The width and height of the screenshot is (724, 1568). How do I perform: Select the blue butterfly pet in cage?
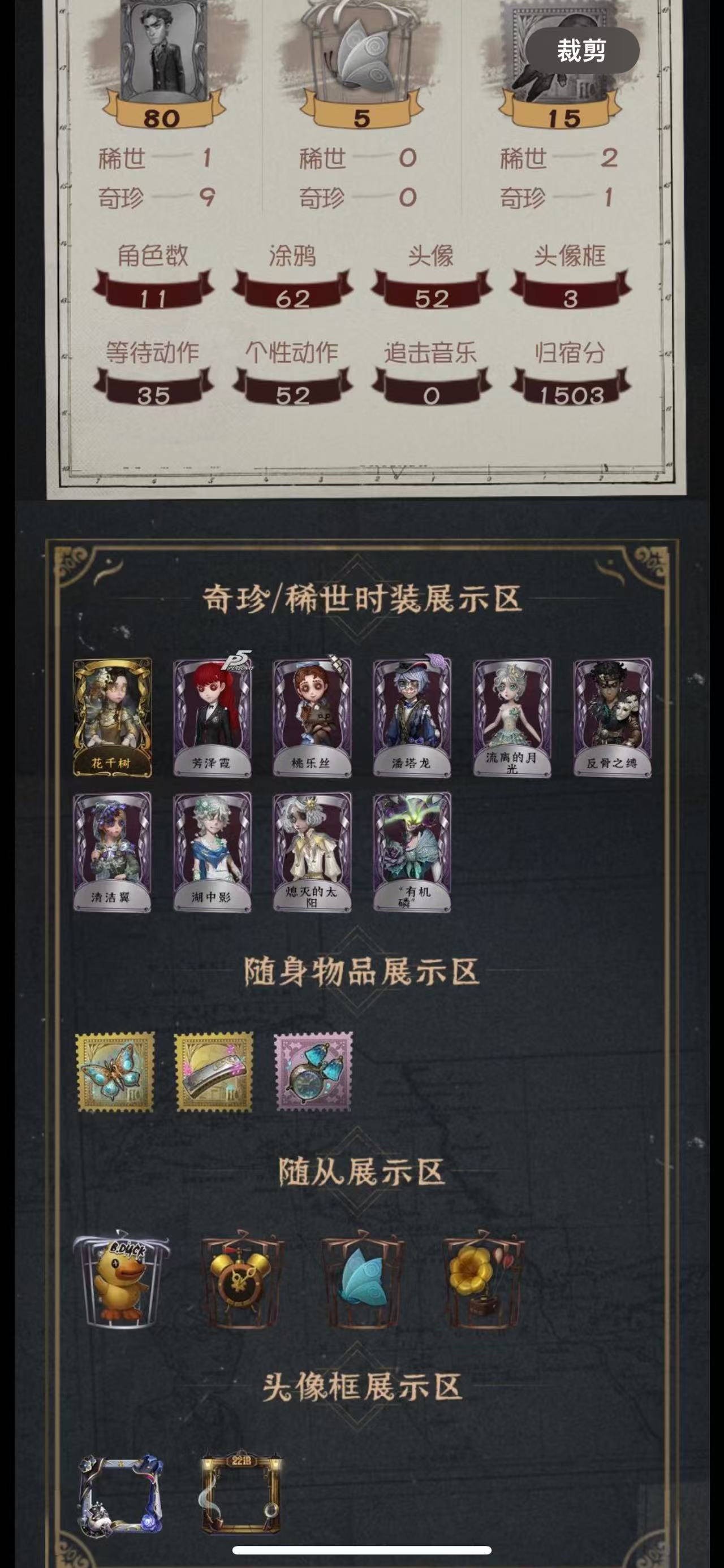[x=363, y=1277]
